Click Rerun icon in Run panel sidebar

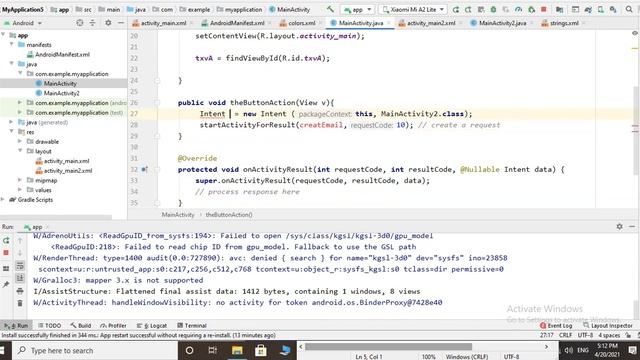click(6, 240)
